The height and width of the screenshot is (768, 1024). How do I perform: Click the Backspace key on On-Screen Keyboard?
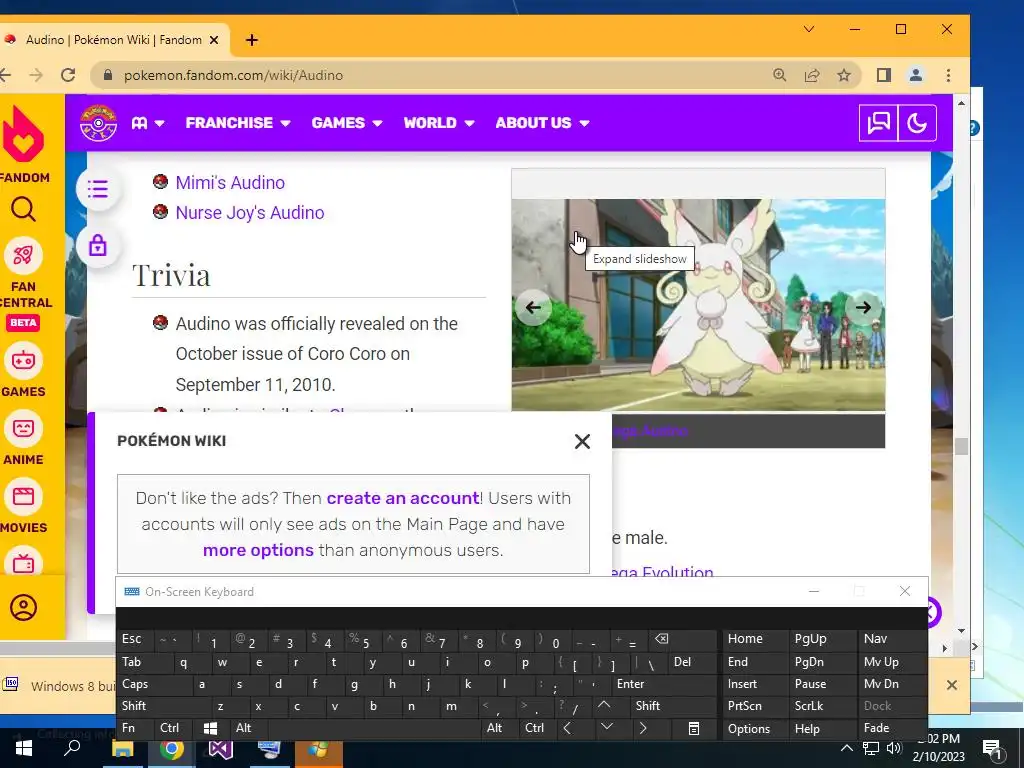click(684, 639)
